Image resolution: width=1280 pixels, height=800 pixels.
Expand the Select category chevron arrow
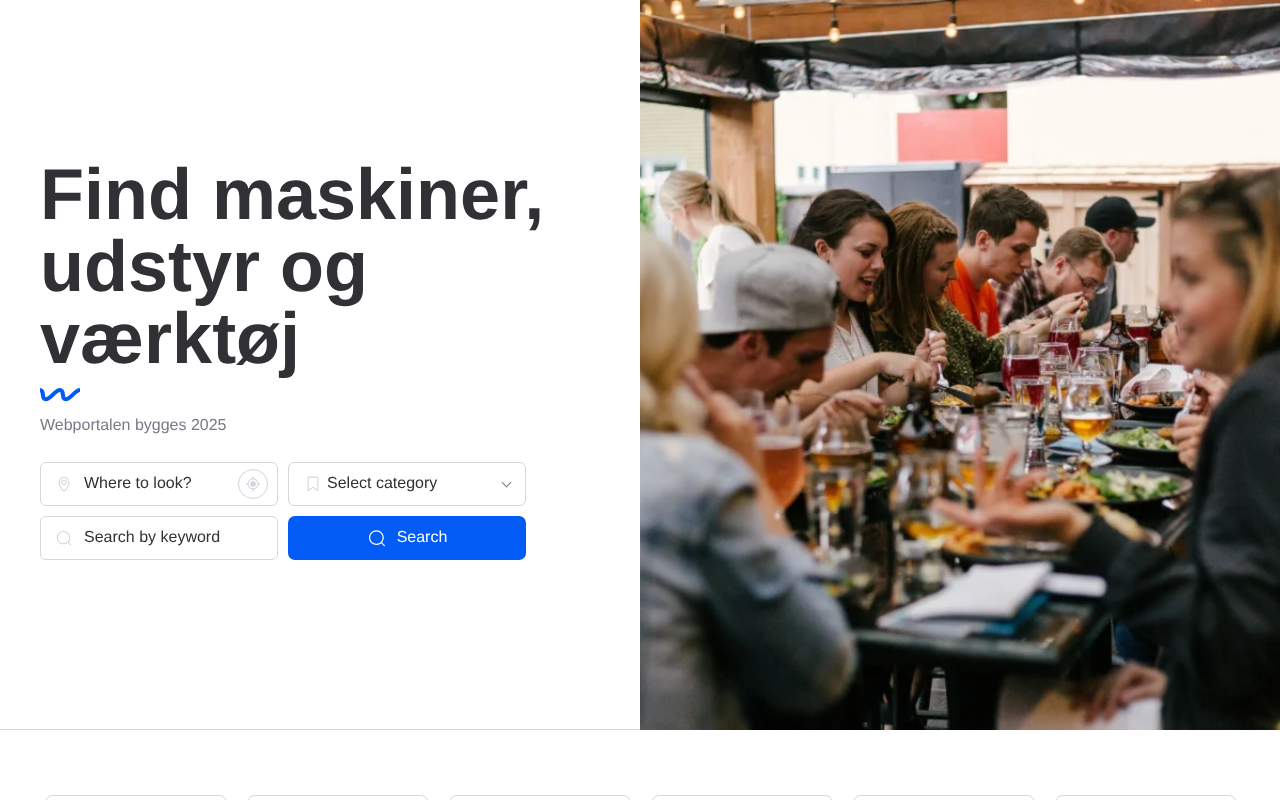pos(506,484)
